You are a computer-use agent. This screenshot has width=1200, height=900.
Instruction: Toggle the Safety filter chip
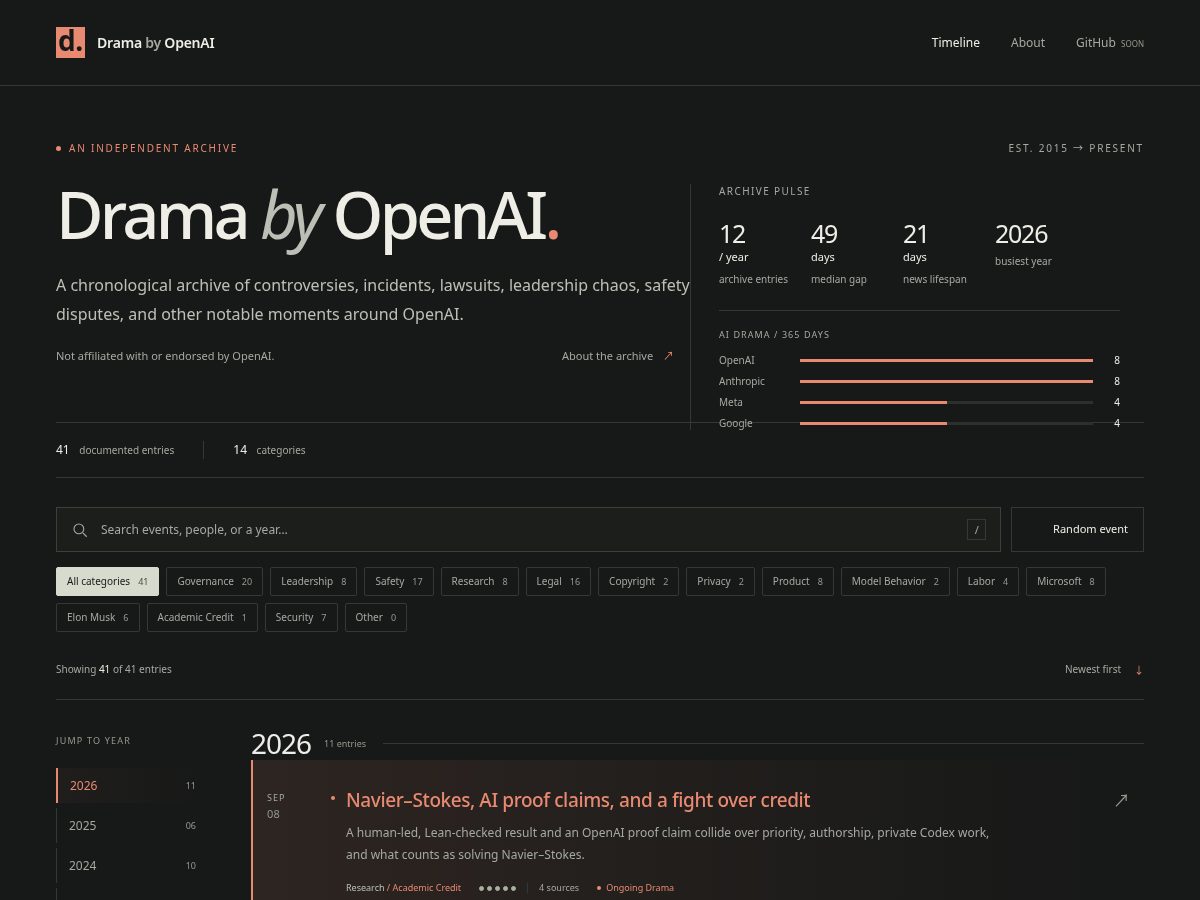click(x=399, y=582)
